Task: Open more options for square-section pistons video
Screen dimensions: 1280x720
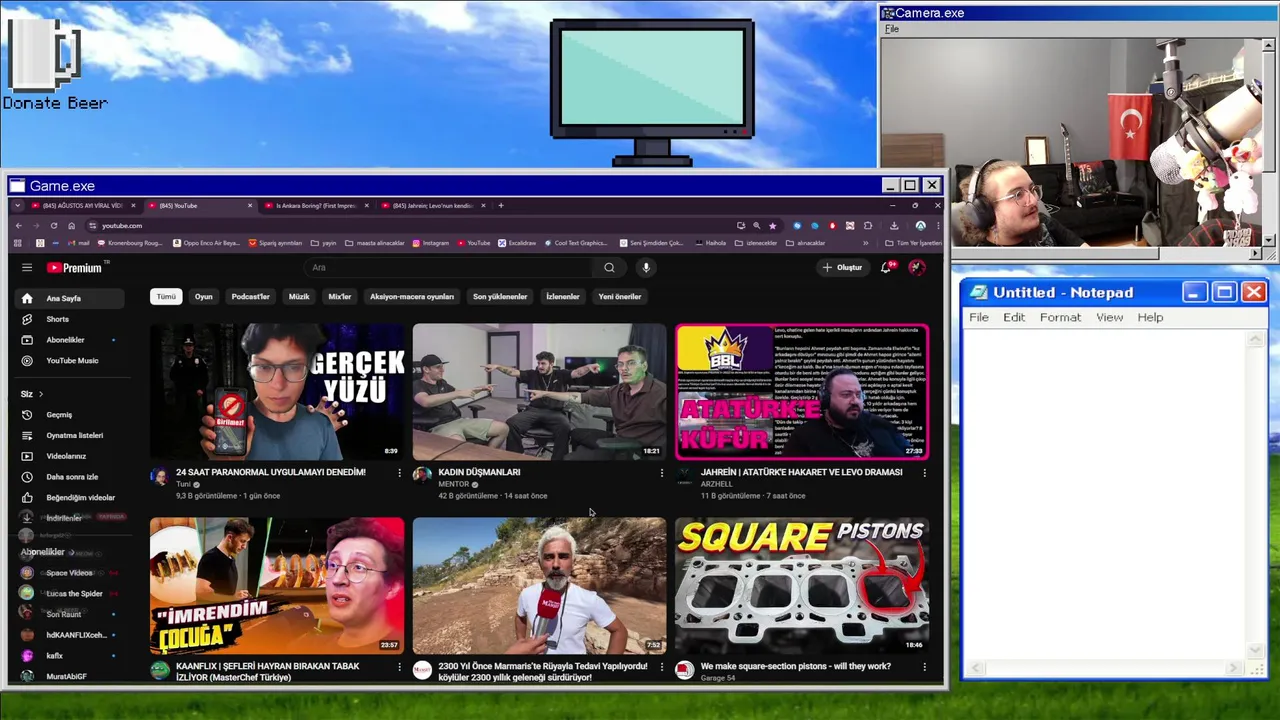Action: coord(924,667)
